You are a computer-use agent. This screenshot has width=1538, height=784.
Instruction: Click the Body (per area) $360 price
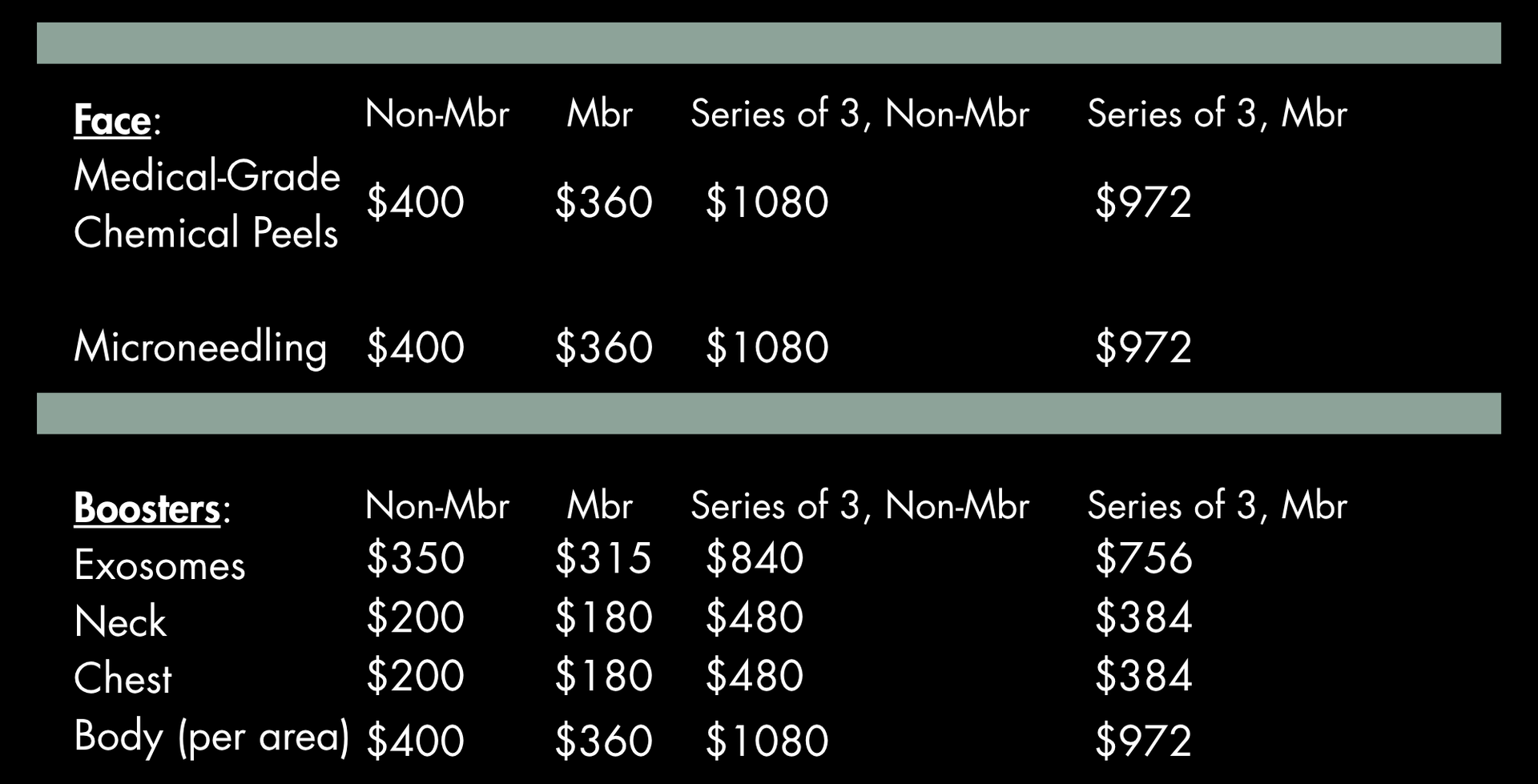603,741
